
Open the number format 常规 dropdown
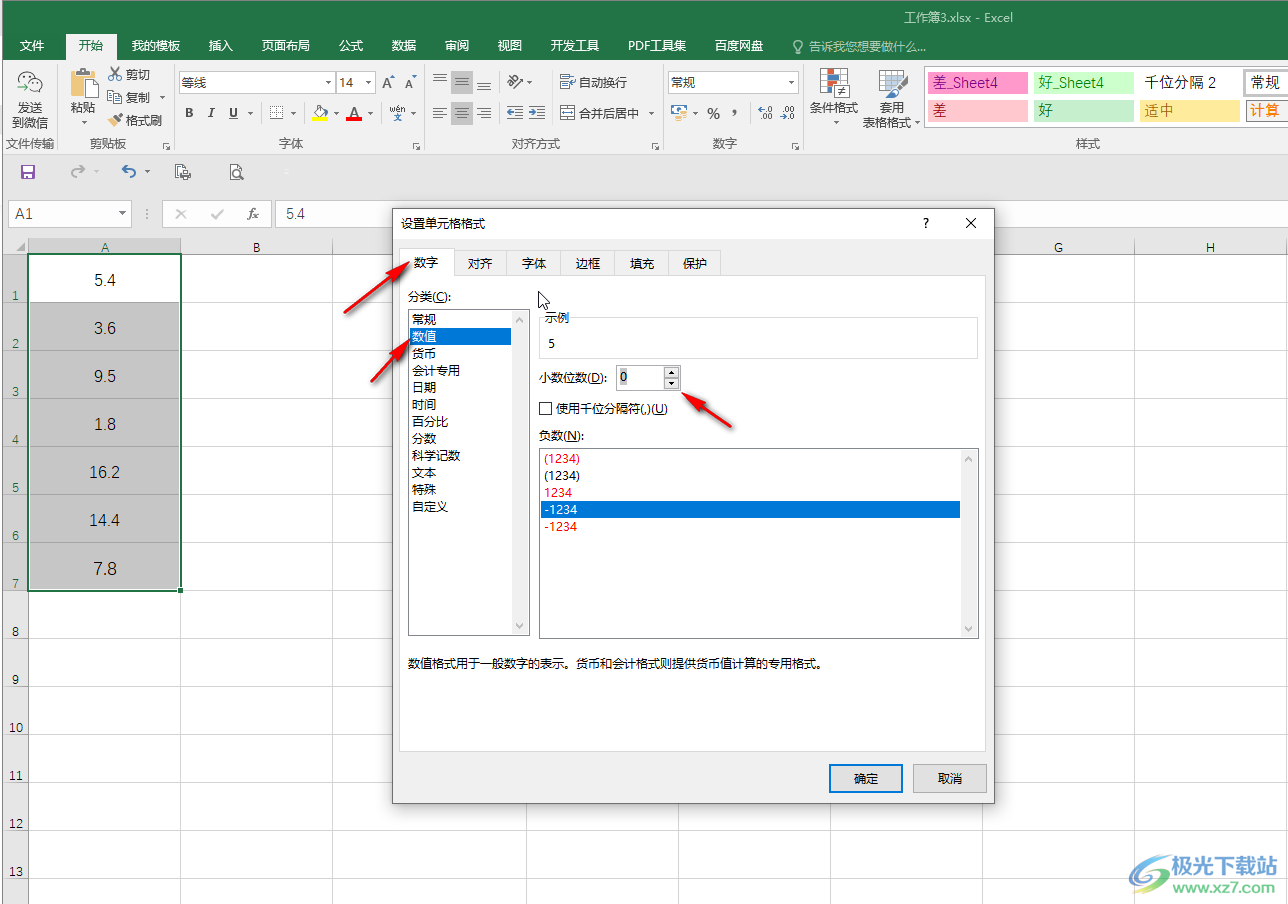pyautogui.click(x=792, y=83)
